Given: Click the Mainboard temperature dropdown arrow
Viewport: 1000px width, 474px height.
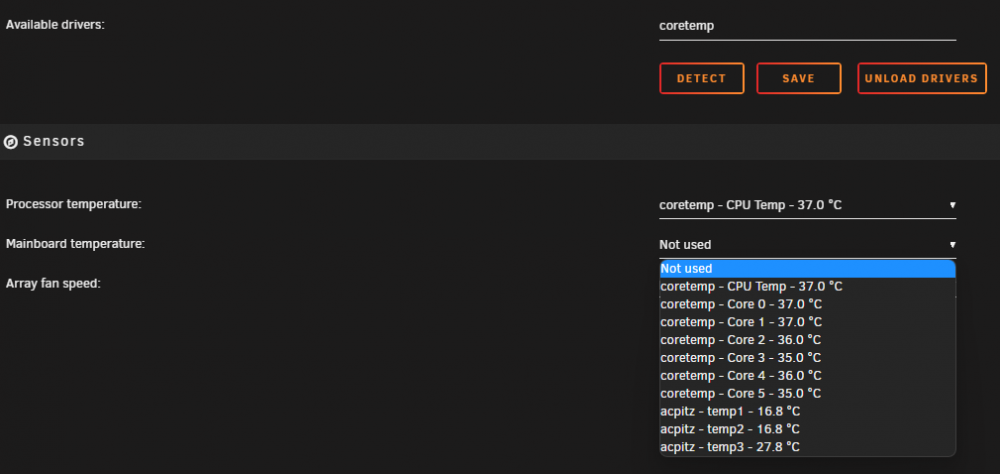Looking at the screenshot, I should point(952,245).
